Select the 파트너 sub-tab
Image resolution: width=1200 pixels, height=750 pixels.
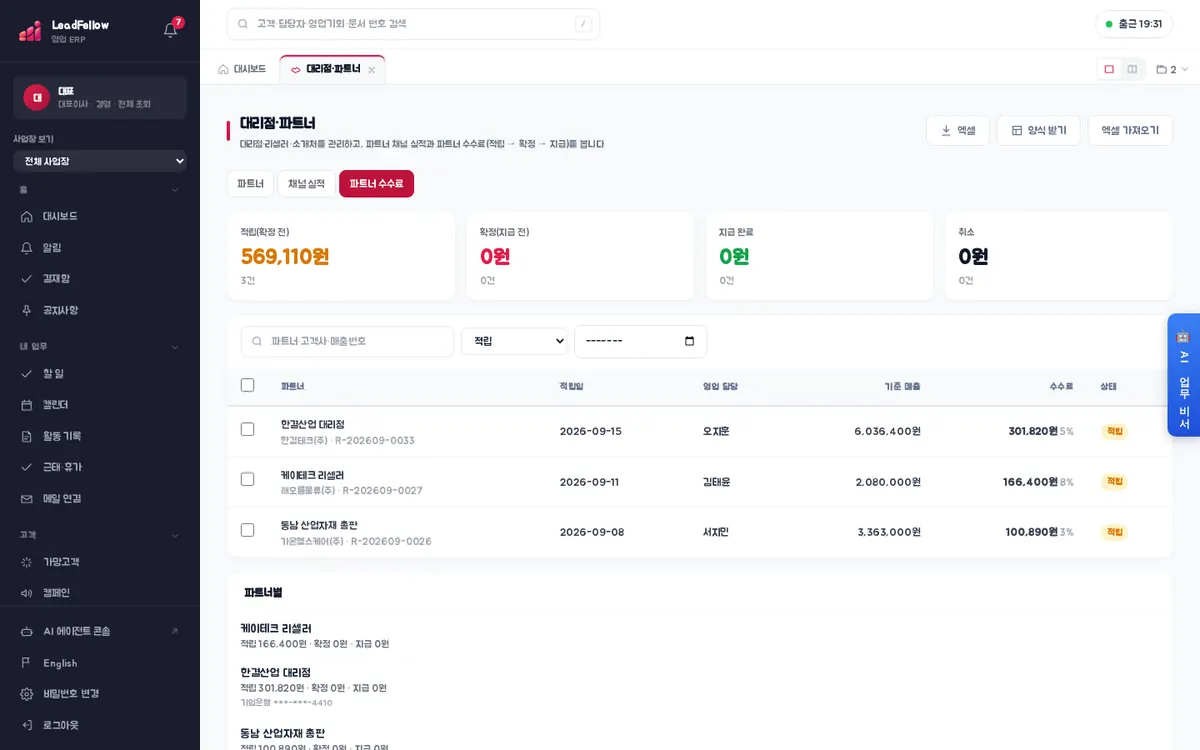[250, 184]
